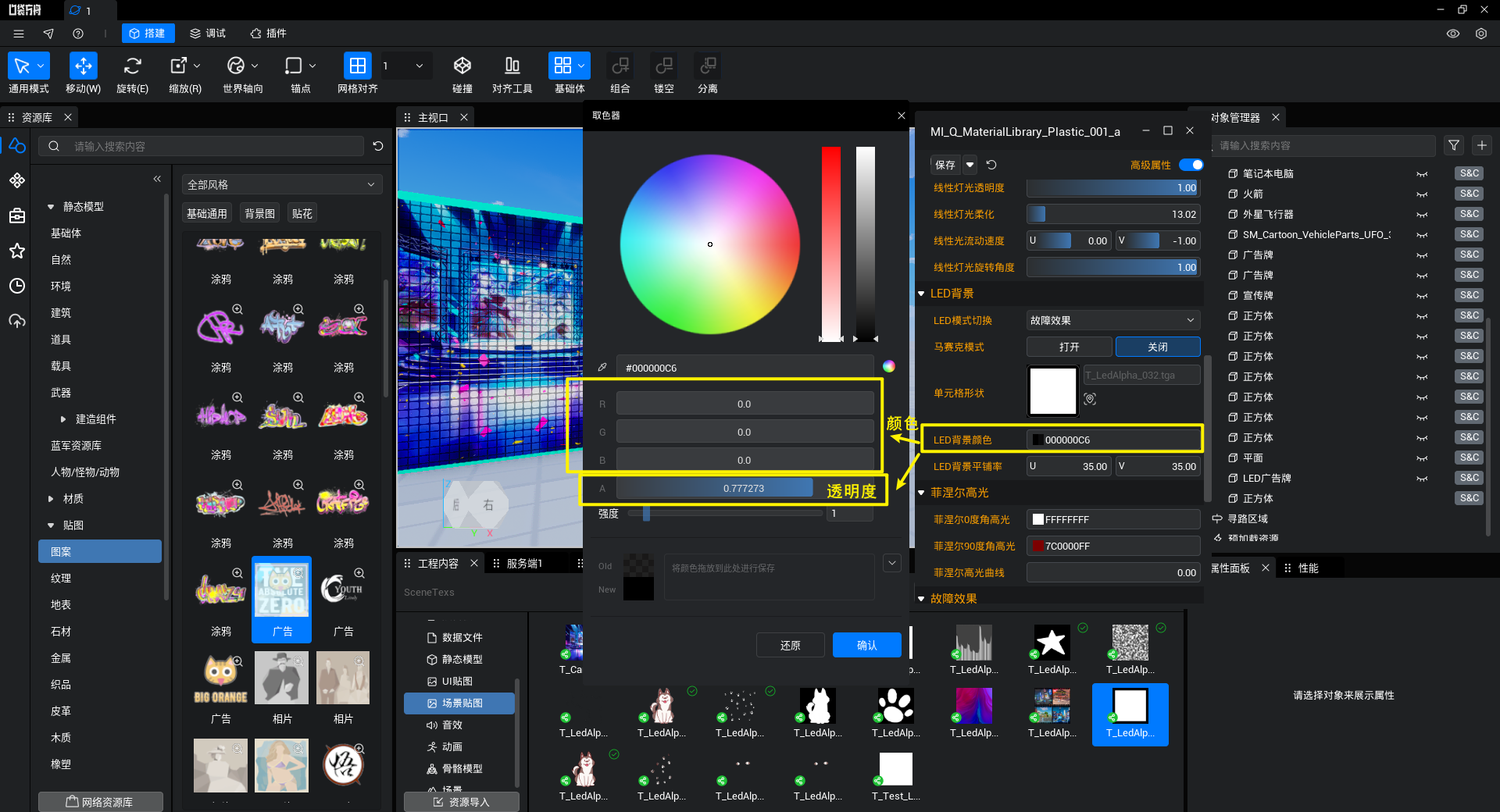The height and width of the screenshot is (812, 1500).
Task: Locate the 单元格形状 texture target icon
Action: click(x=1090, y=399)
